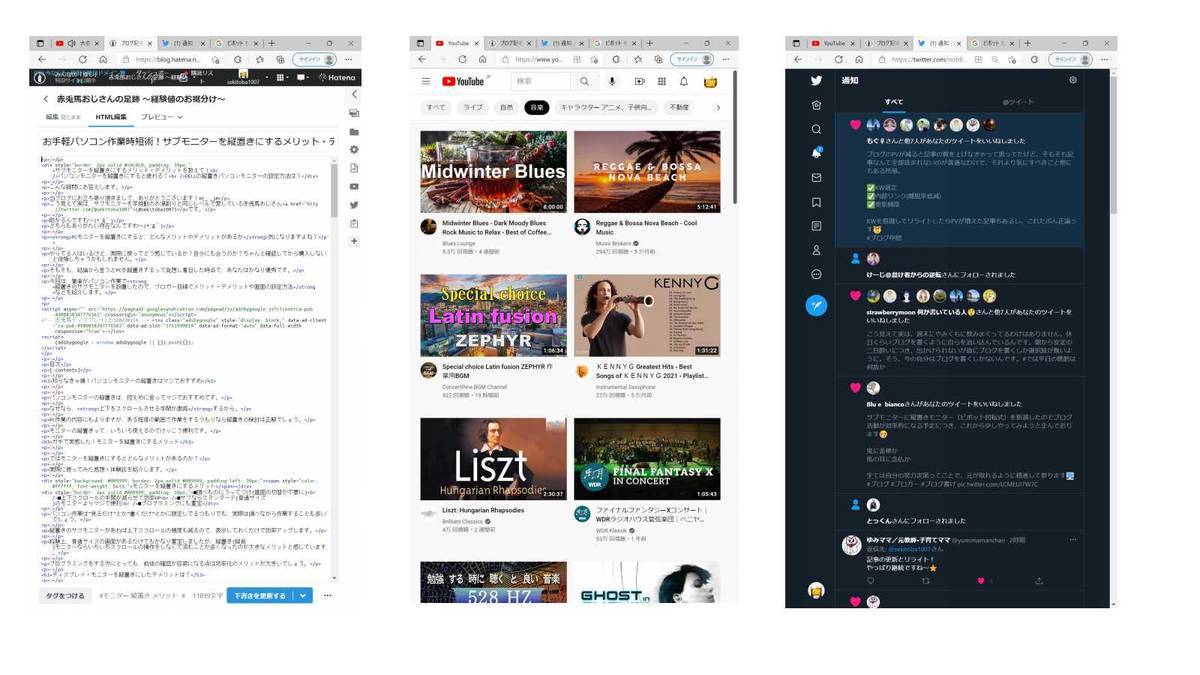Select the 音楽 chip on YouTube
Screen dimensions: 1200x675
click(x=537, y=107)
